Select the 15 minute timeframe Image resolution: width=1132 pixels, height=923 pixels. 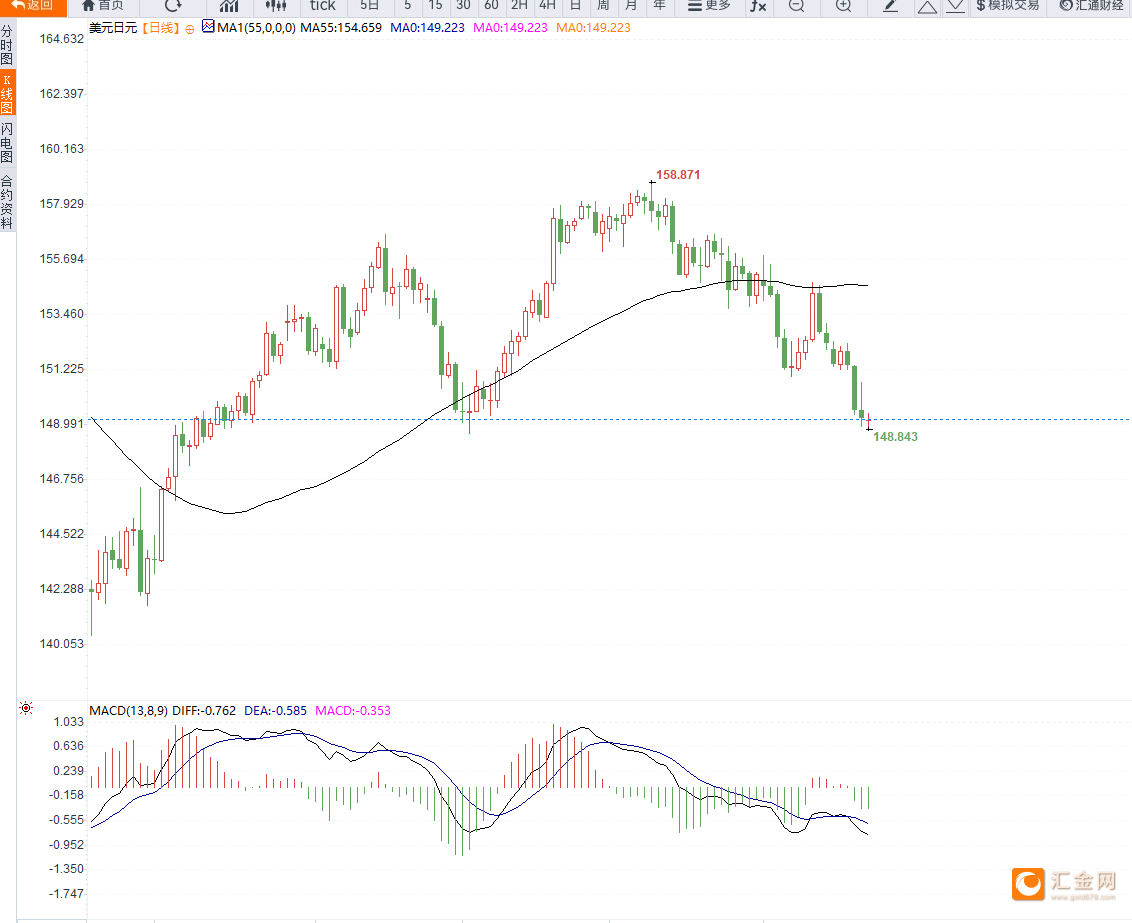click(x=435, y=6)
